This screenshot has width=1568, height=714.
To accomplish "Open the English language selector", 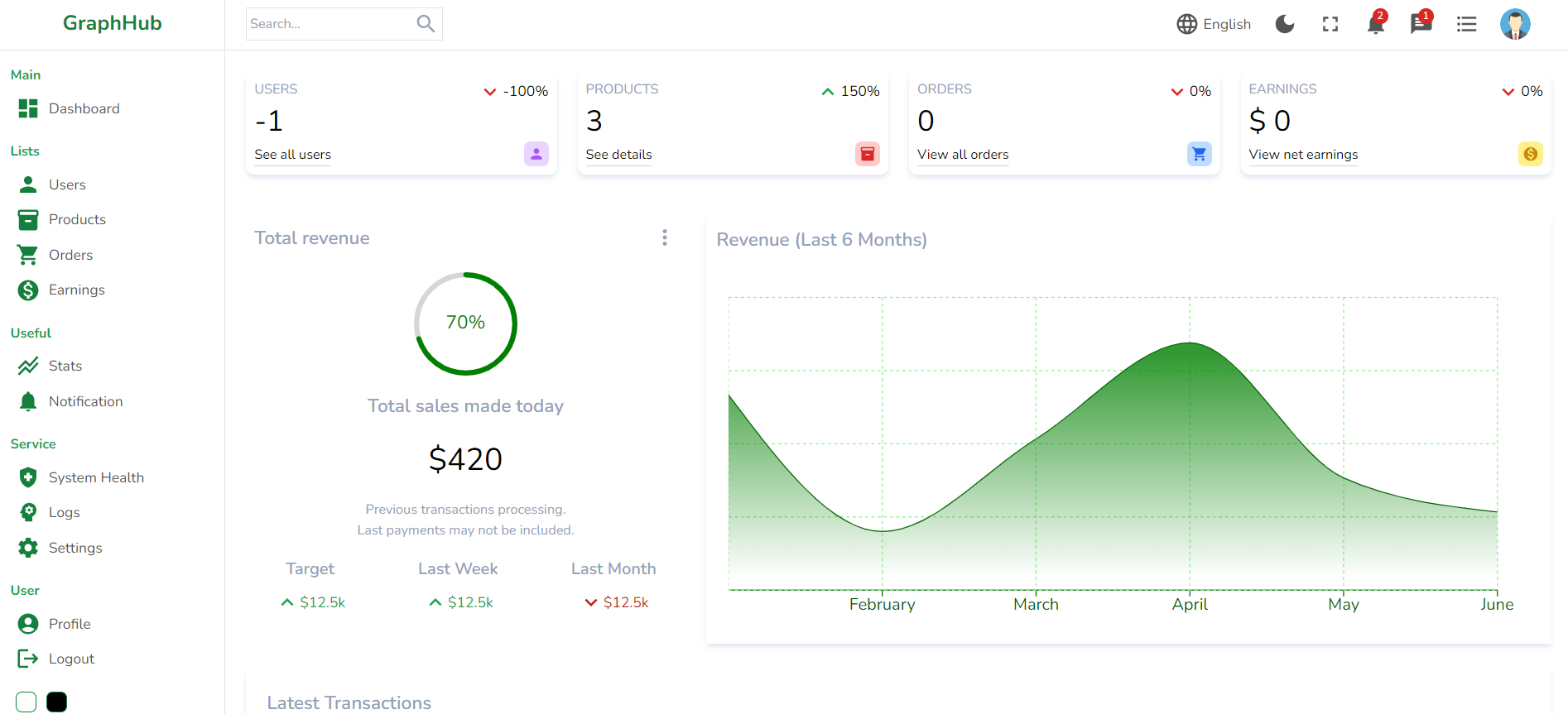I will pos(1214,24).
